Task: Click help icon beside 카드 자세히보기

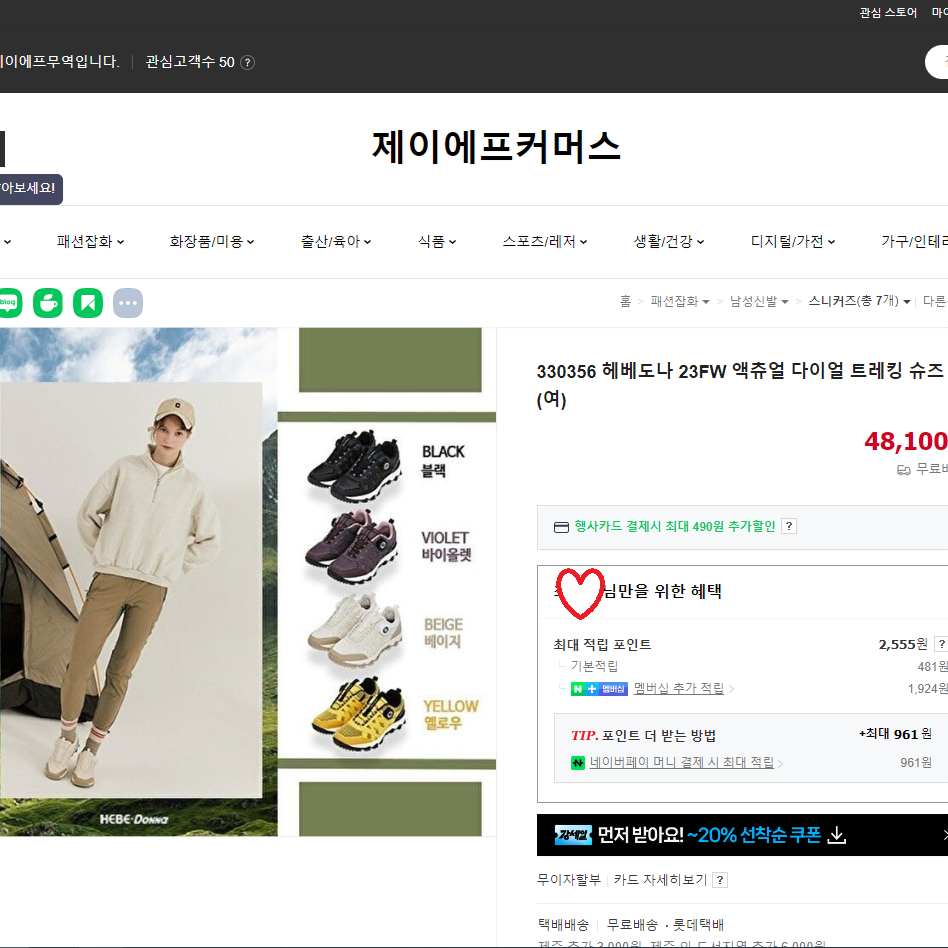Action: (719, 880)
